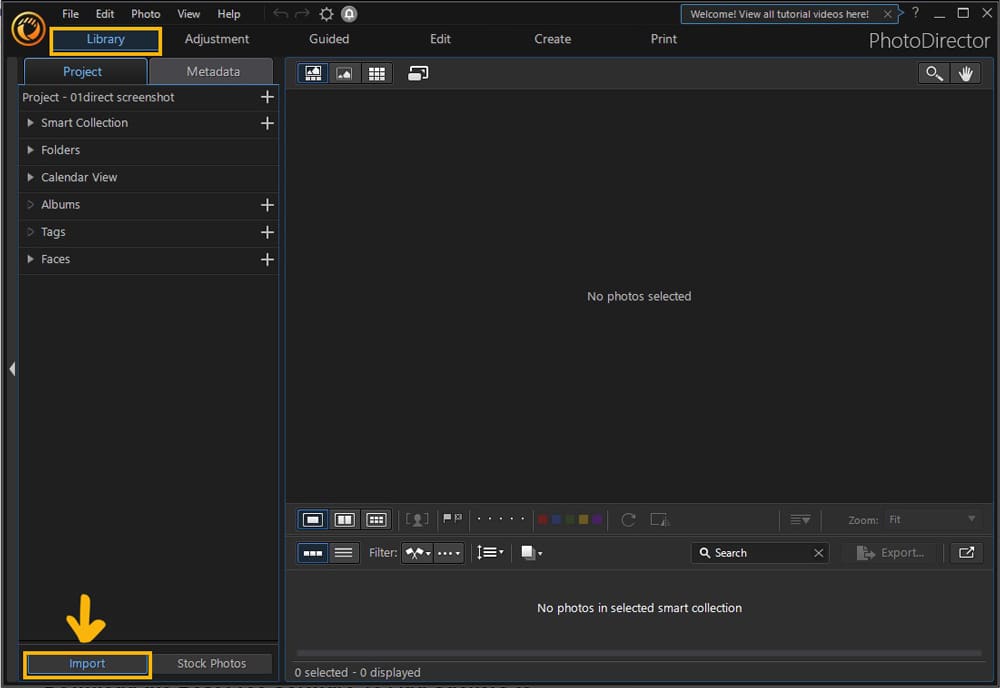Click the face tagging icon

[x=417, y=519]
